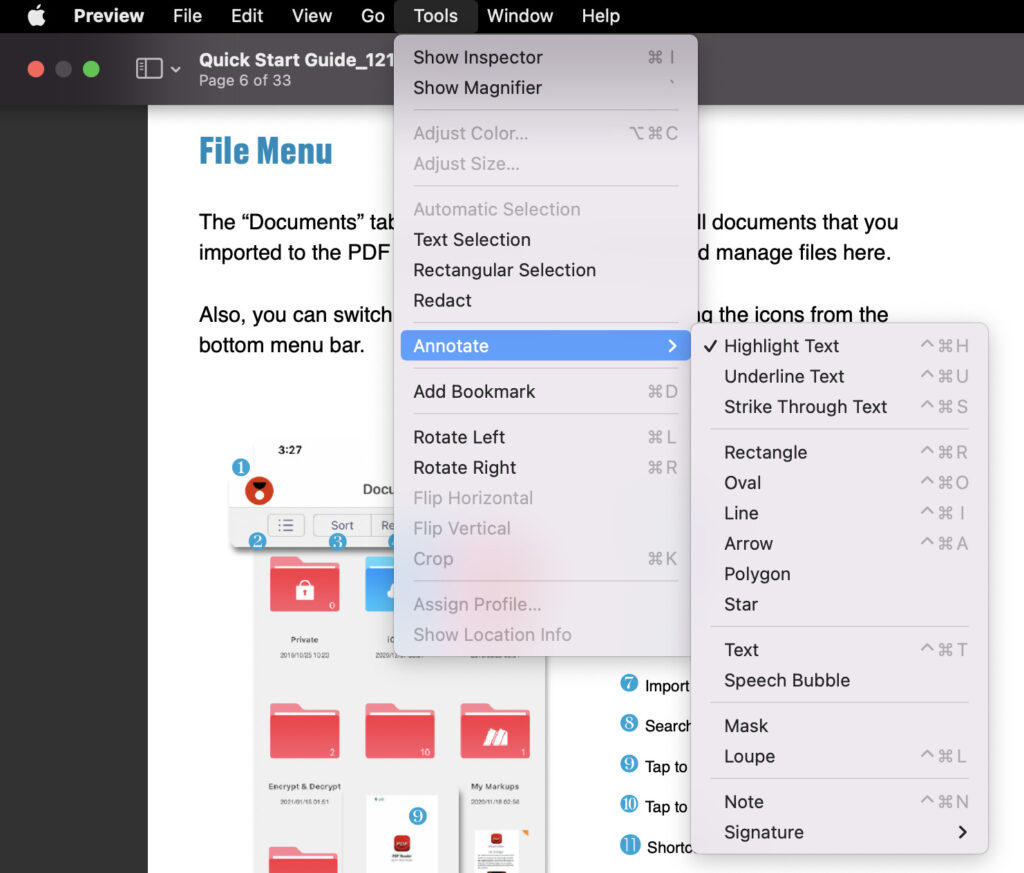This screenshot has height=873, width=1024.
Task: Select Rectangular Selection mode
Action: click(545, 270)
